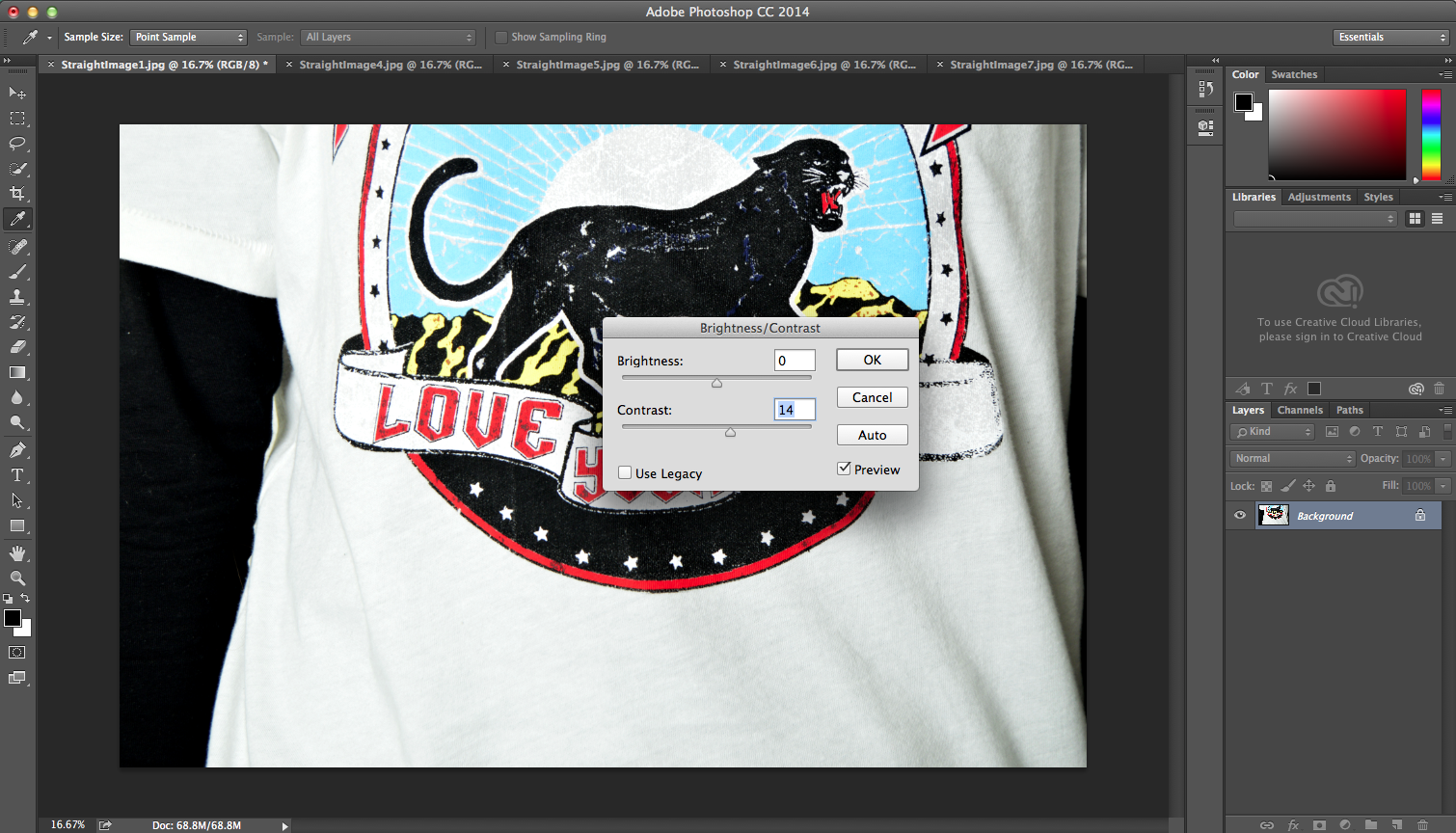Swap foreground and background colors

(x=26, y=599)
